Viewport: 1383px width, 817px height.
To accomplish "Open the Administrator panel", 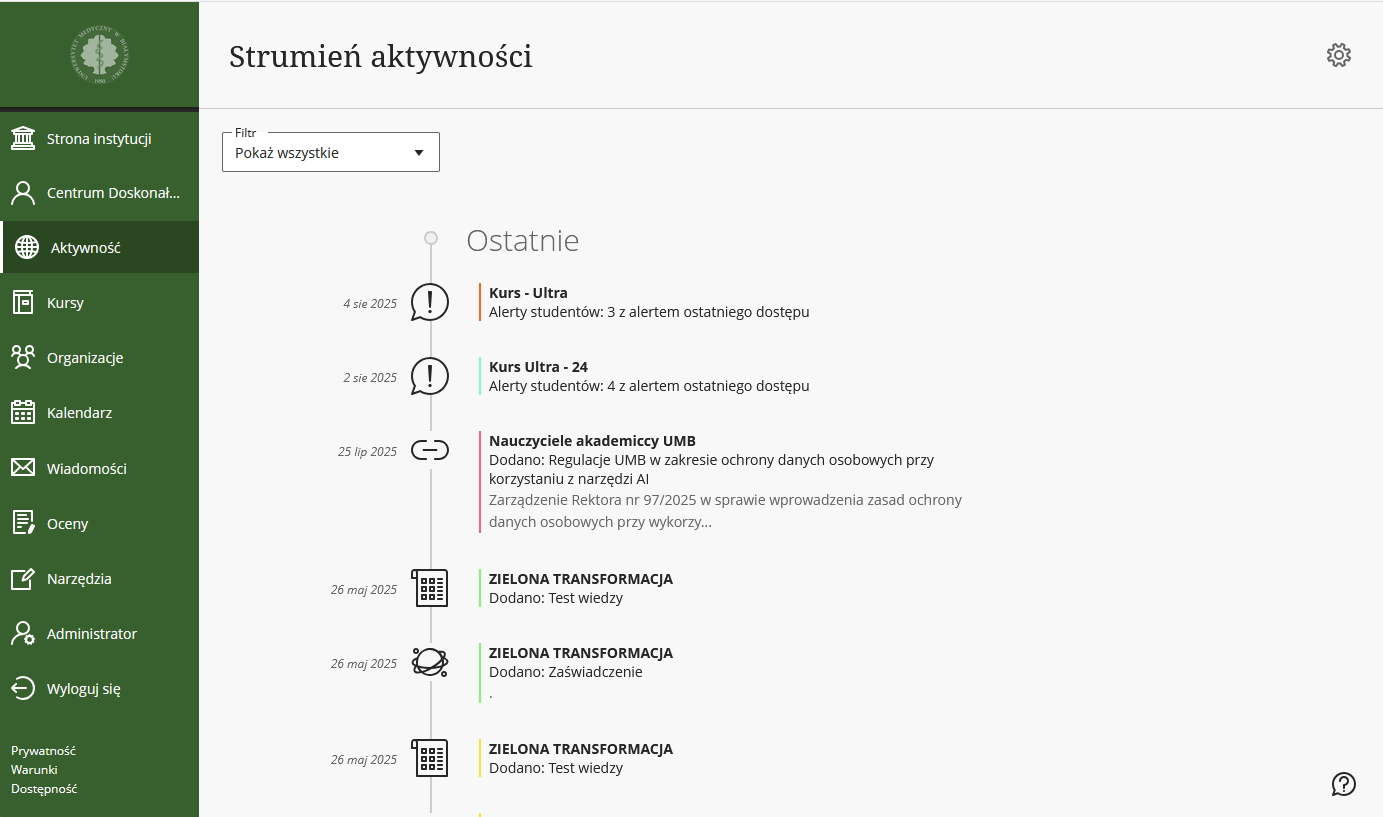I will click(x=91, y=633).
